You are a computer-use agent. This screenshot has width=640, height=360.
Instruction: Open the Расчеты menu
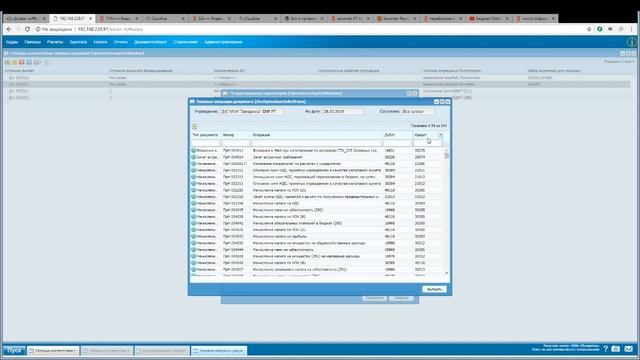click(x=55, y=42)
